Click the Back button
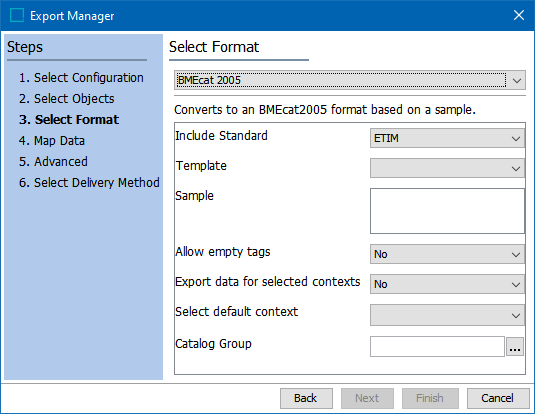Screen dimensions: 535x414 tap(306, 398)
